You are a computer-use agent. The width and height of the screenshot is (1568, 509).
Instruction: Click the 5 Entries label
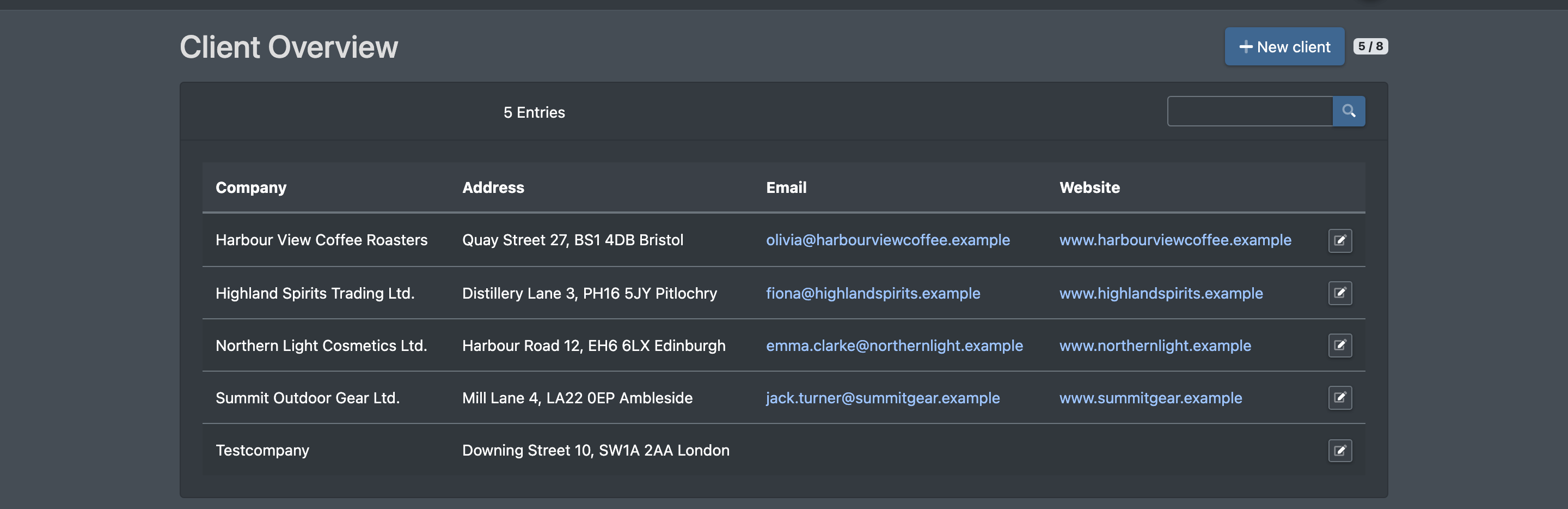[x=534, y=112]
